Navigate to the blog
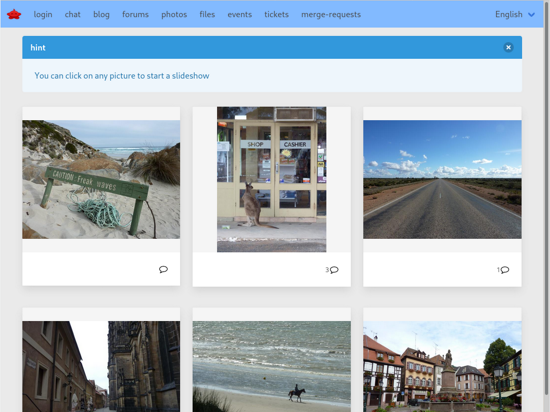The height and width of the screenshot is (412, 550). 101,14
